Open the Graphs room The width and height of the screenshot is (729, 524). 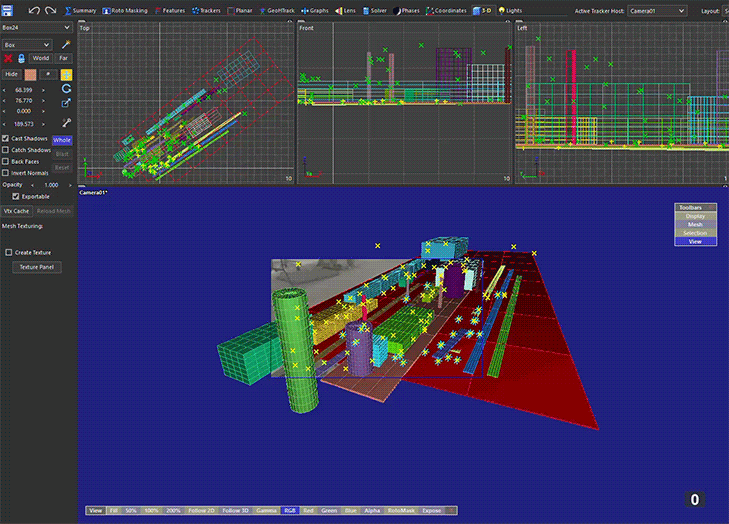pos(315,10)
